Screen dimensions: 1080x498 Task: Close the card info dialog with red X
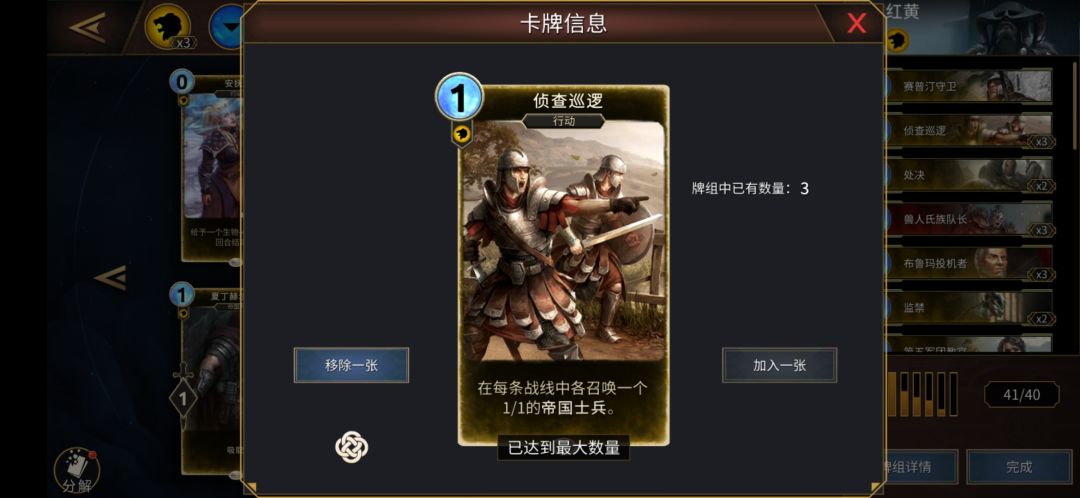856,23
